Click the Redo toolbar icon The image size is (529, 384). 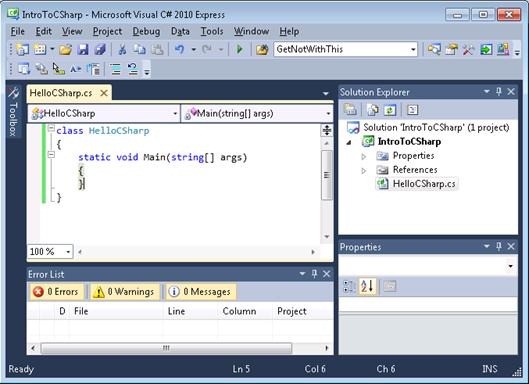(x=206, y=50)
